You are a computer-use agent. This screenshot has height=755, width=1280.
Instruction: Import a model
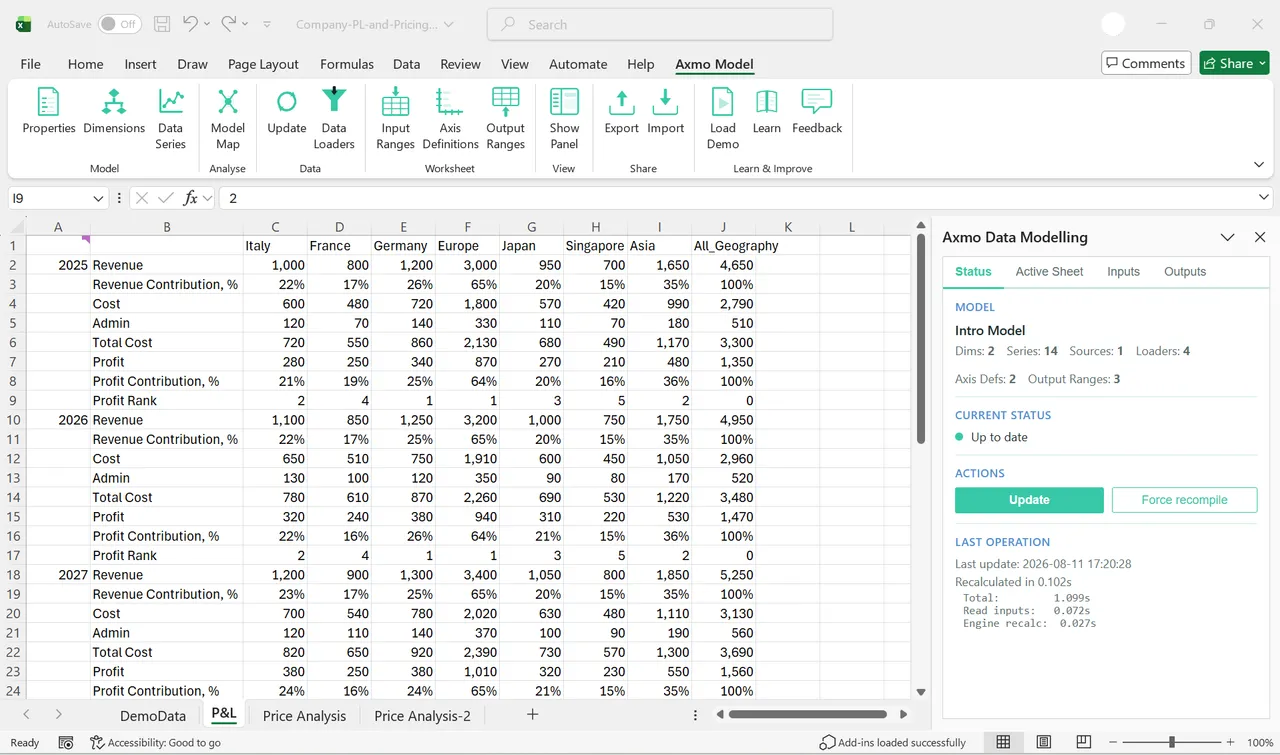tap(665, 111)
